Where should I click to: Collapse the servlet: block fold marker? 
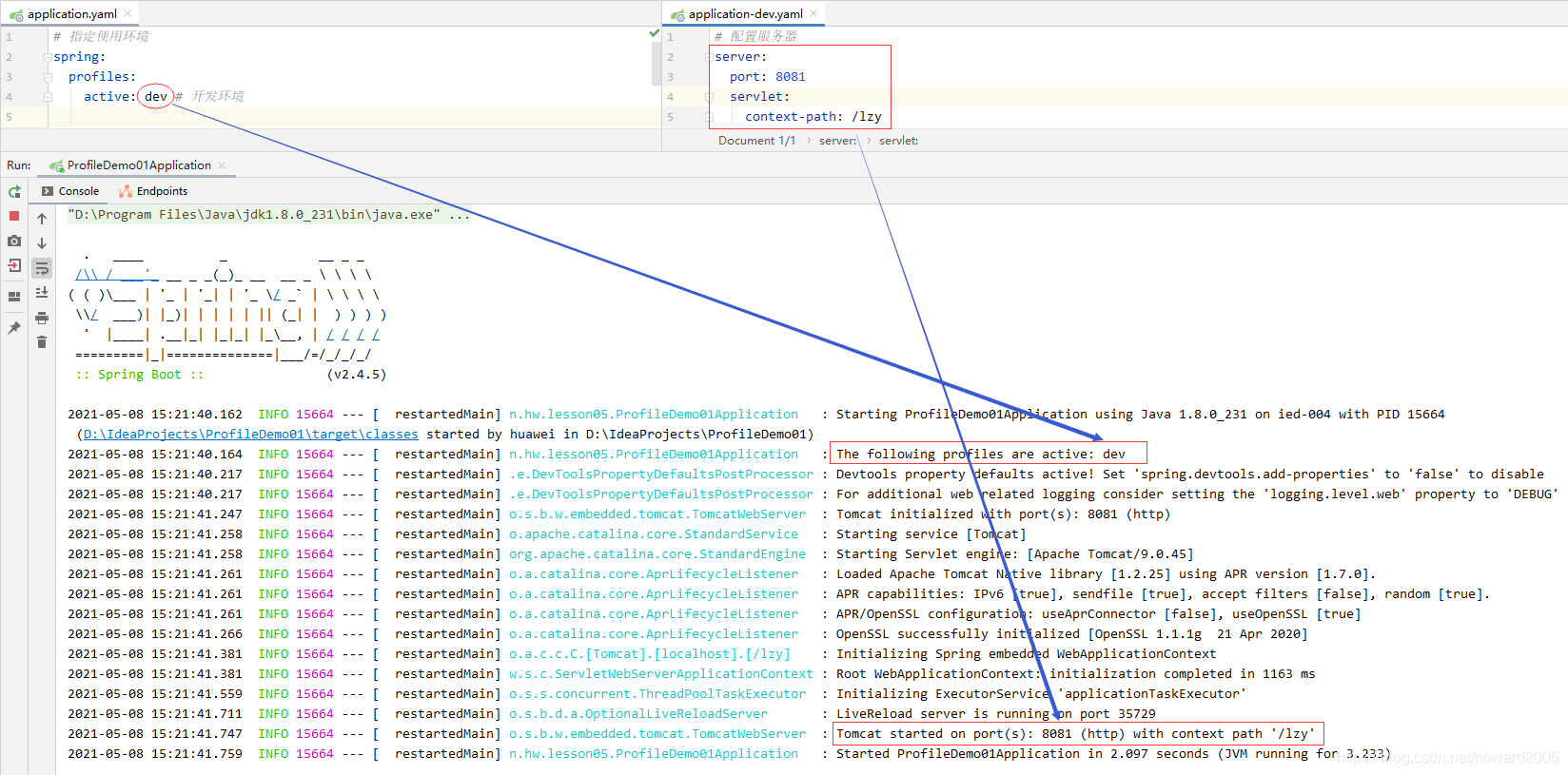pyautogui.click(x=709, y=97)
